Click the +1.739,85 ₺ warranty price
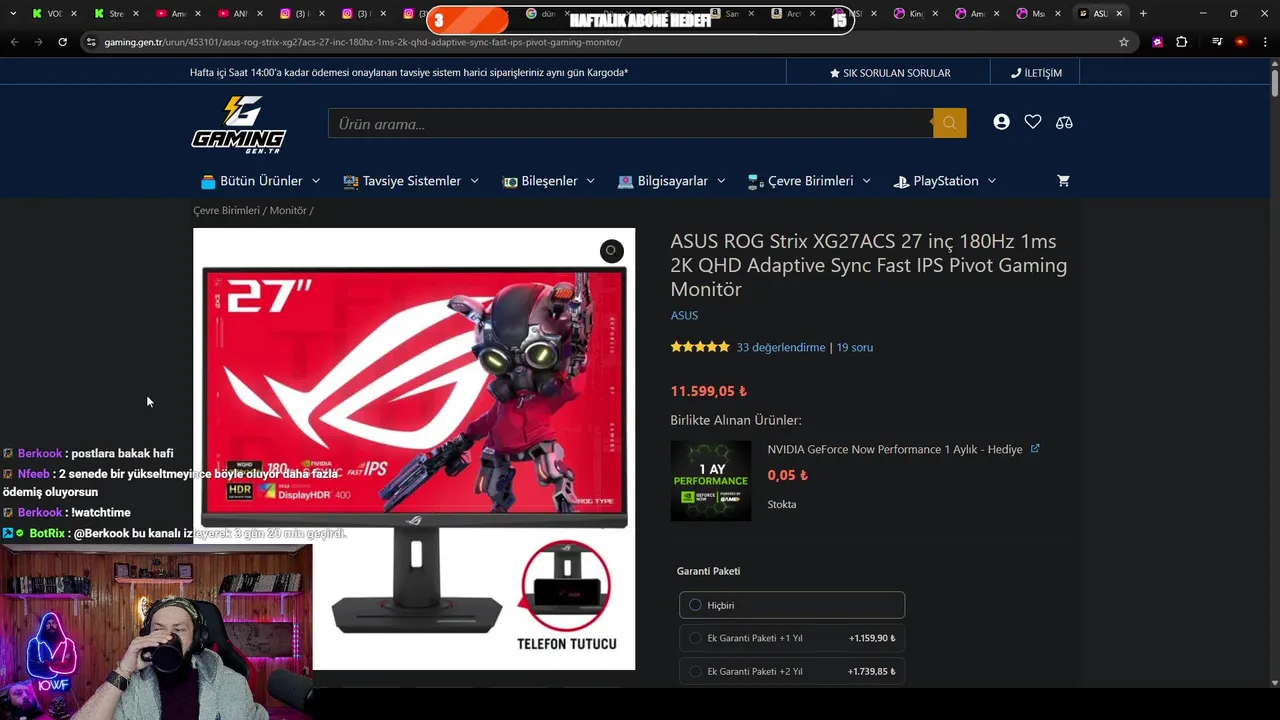This screenshot has width=1280, height=720. (x=872, y=671)
